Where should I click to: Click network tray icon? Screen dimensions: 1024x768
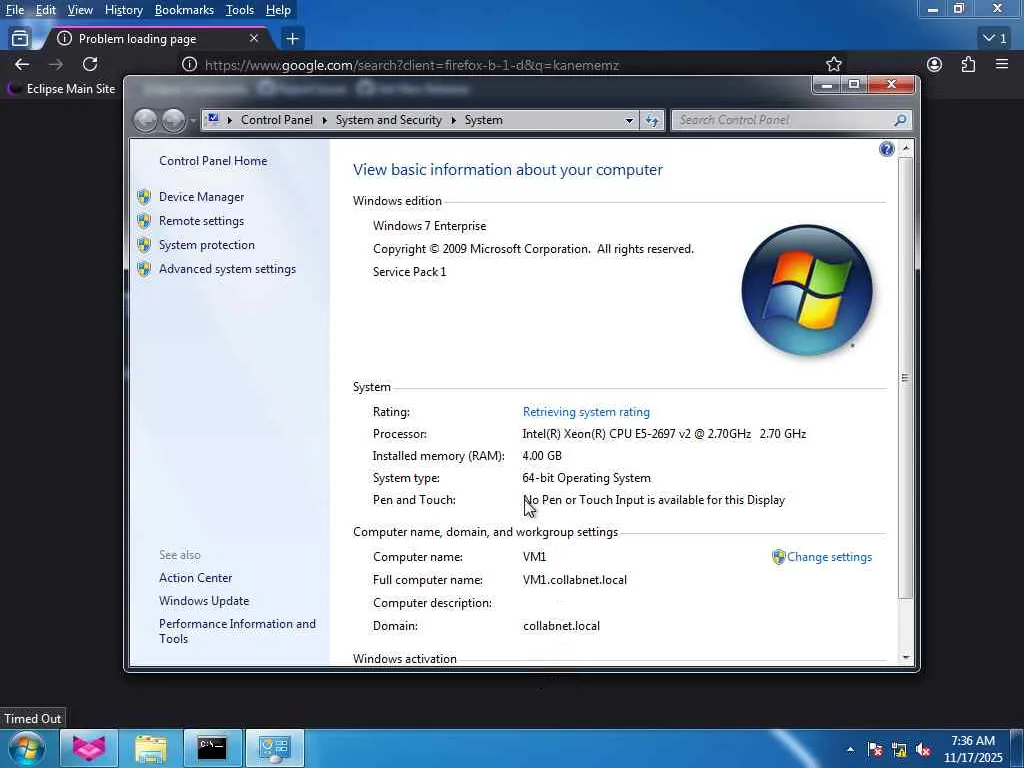point(899,750)
